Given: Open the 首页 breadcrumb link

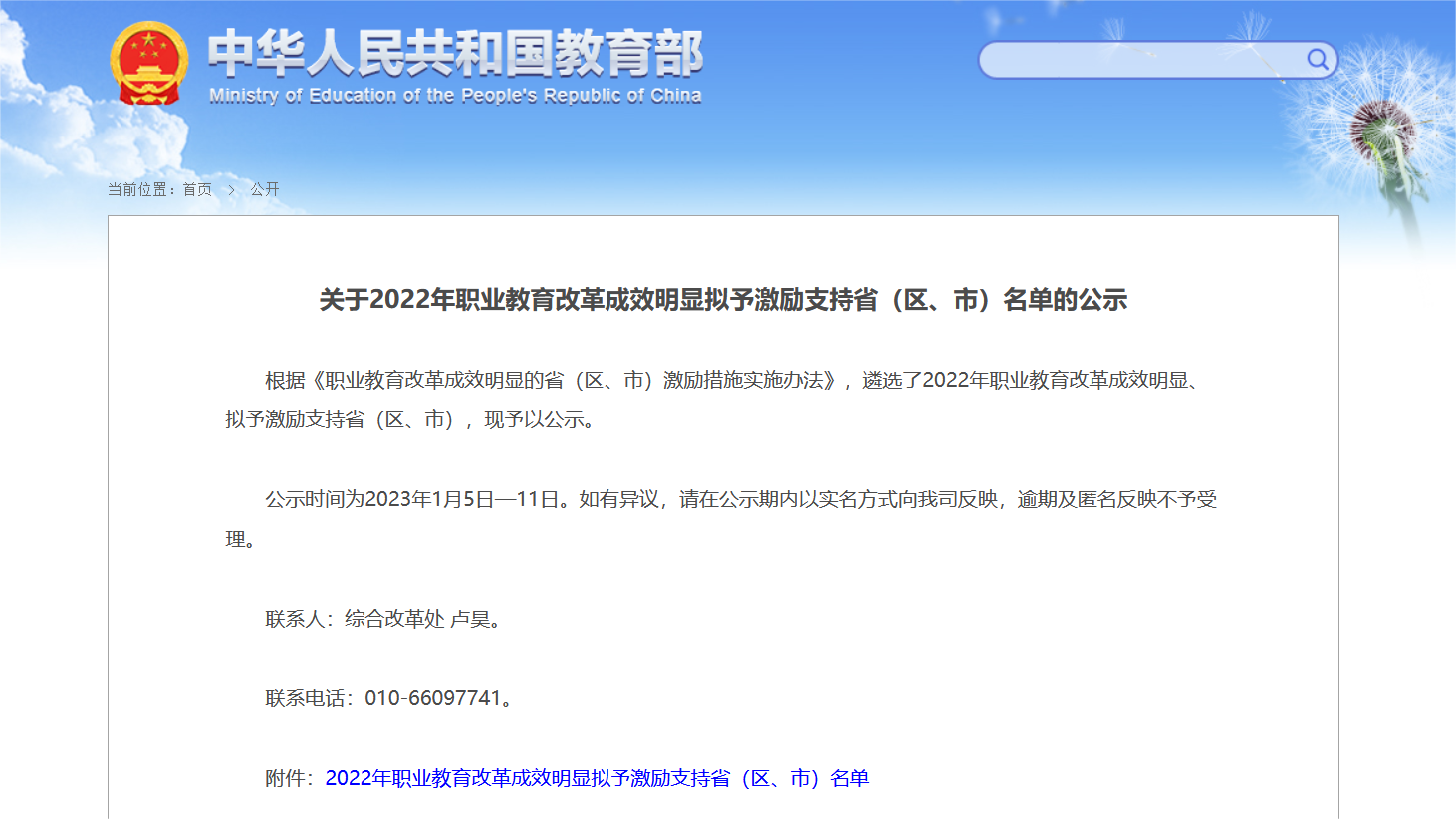Looking at the screenshot, I should pos(197,189).
